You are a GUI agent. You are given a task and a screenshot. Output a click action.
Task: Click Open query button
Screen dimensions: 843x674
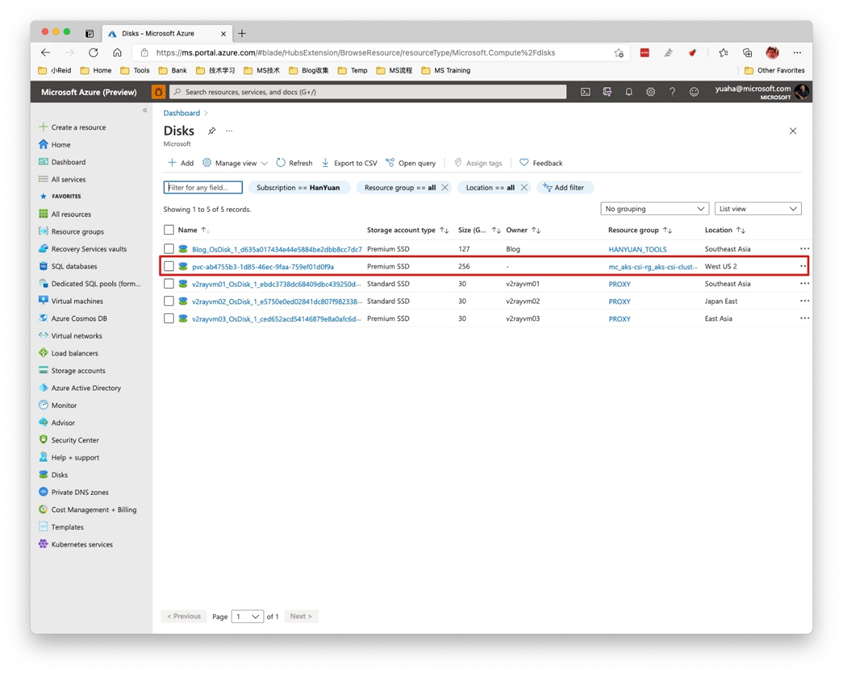click(x=411, y=163)
